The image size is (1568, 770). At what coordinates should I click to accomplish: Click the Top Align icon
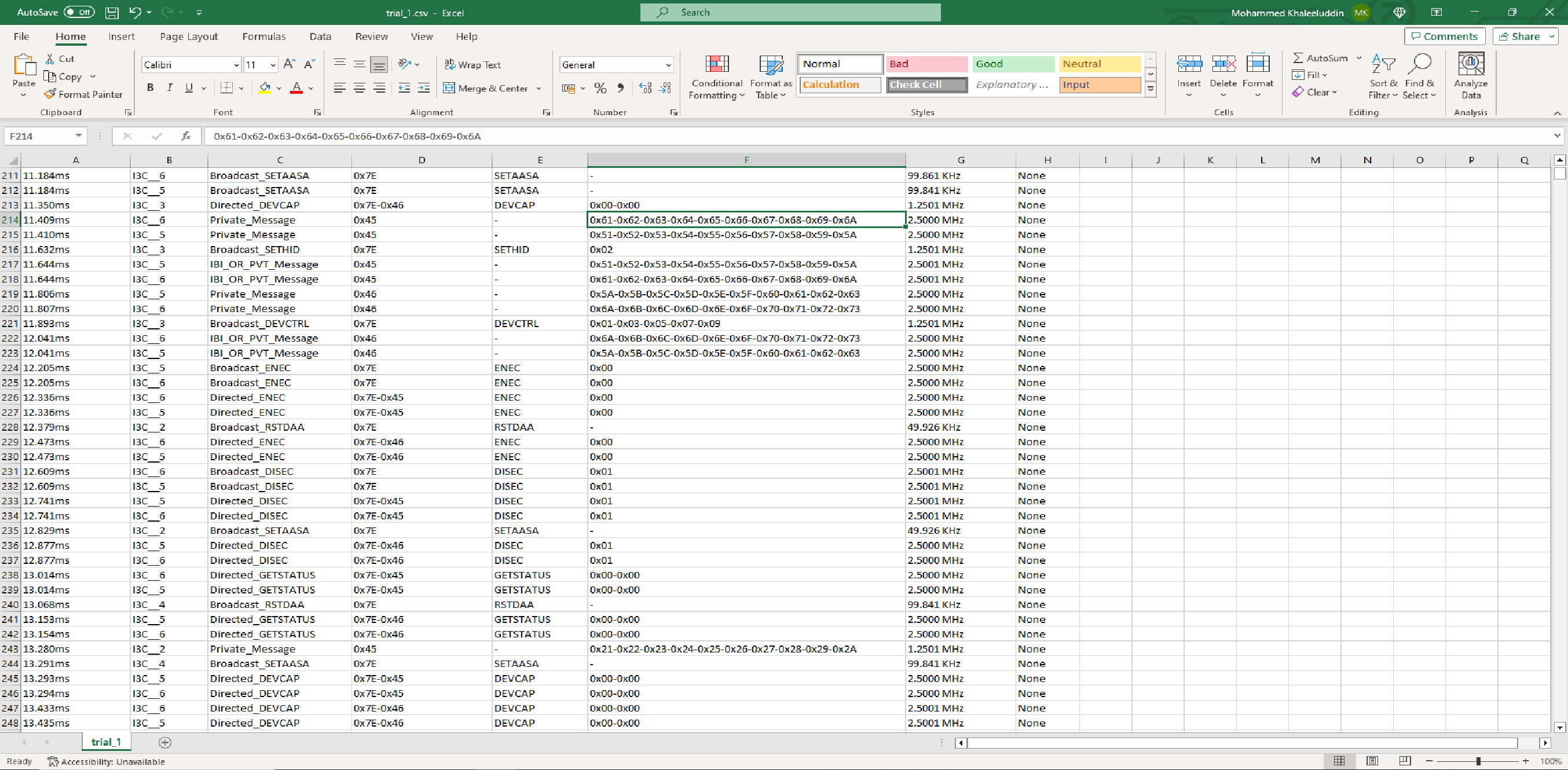click(x=340, y=64)
